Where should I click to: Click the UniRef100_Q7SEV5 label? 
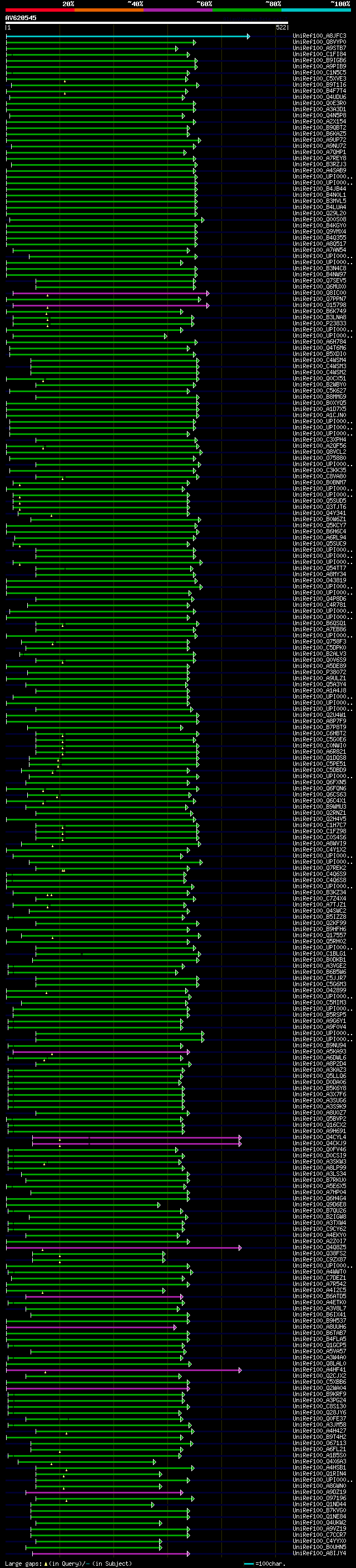[319, 280]
